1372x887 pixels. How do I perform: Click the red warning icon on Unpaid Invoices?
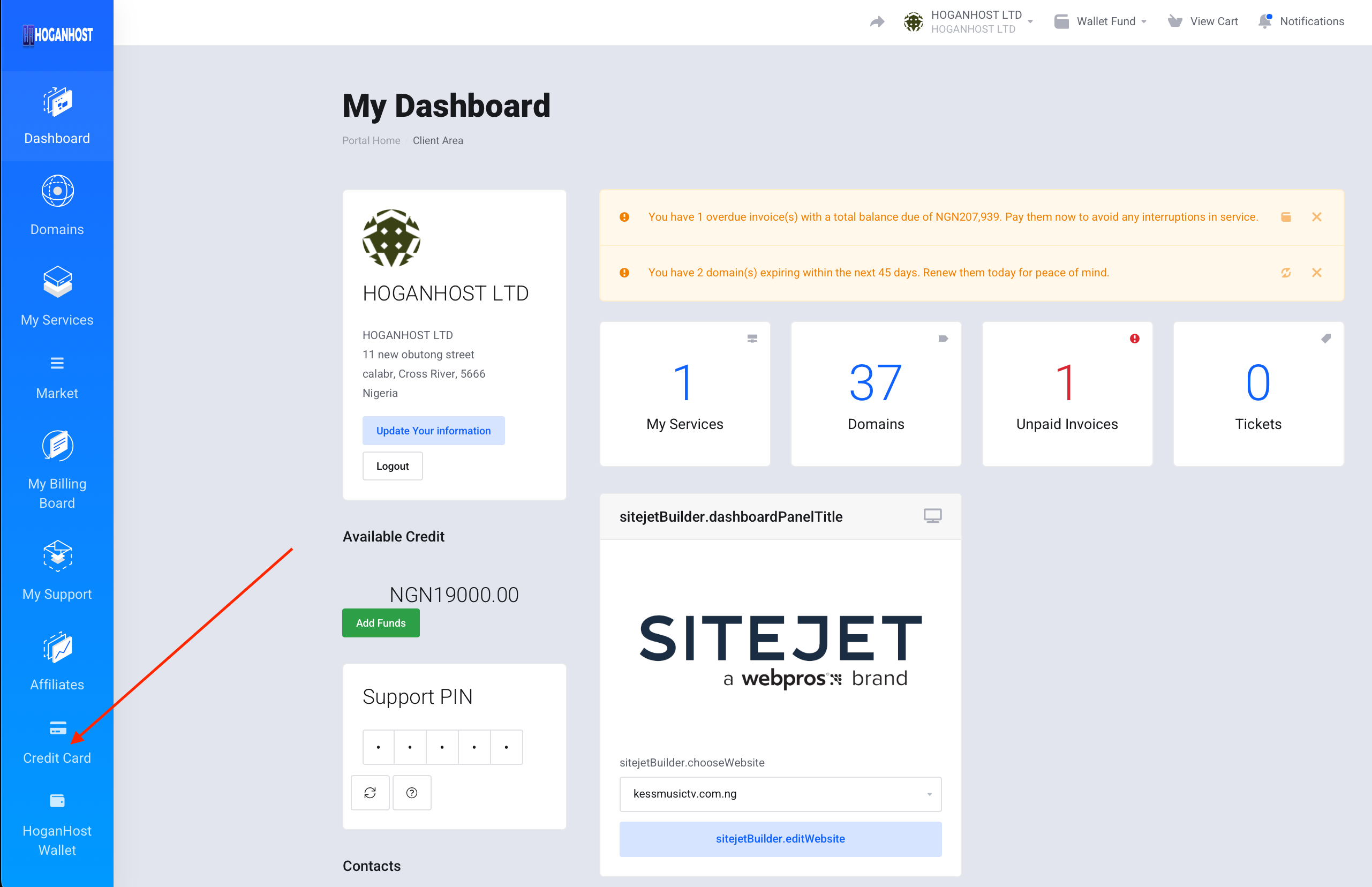[x=1134, y=339]
